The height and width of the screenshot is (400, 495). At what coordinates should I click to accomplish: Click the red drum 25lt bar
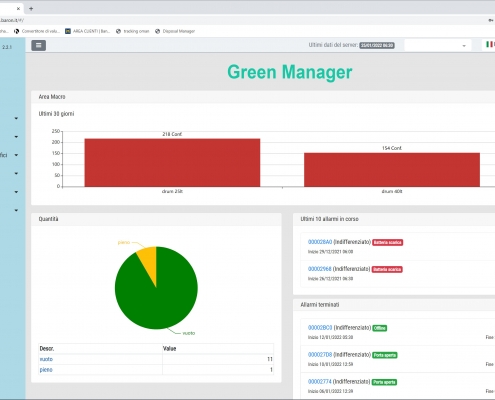(172, 163)
